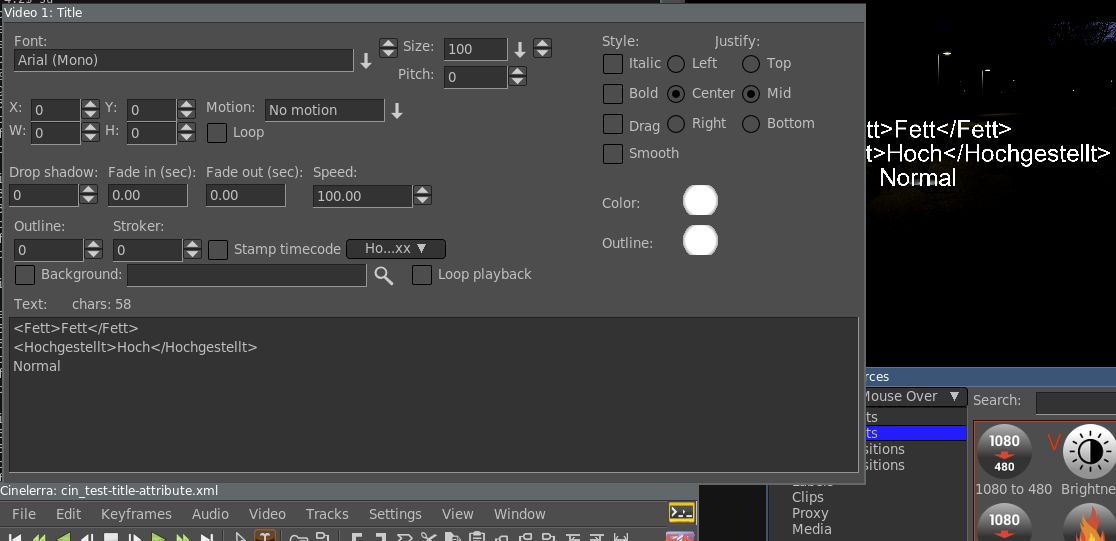Open the Keyframes menu
The width and height of the screenshot is (1116, 541).
point(136,514)
